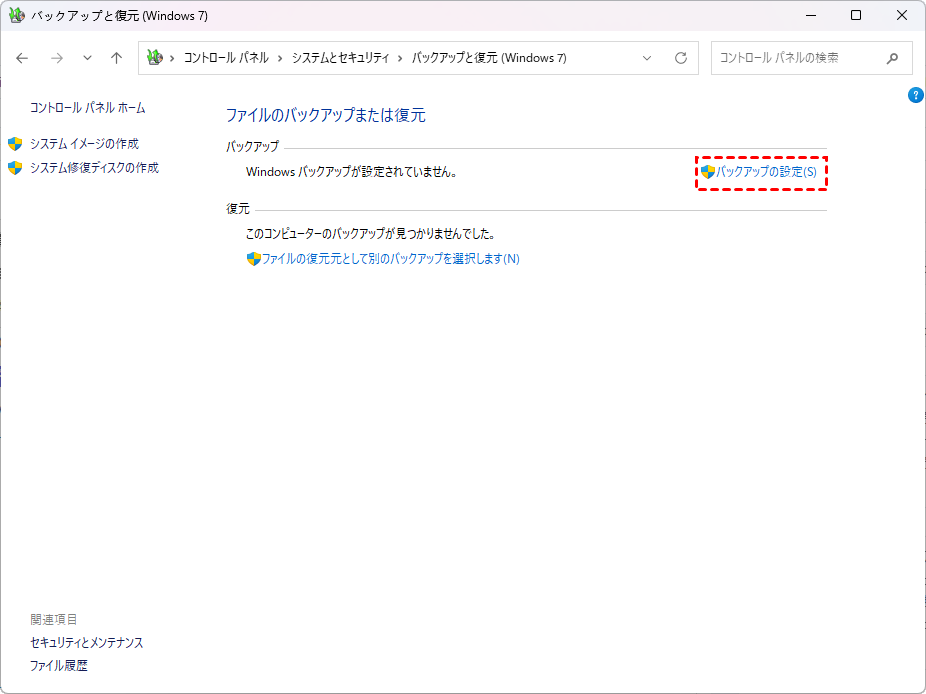Expand the chevron after システムとセキュリティ breadcrumb
The width and height of the screenshot is (926, 694).
pos(401,58)
